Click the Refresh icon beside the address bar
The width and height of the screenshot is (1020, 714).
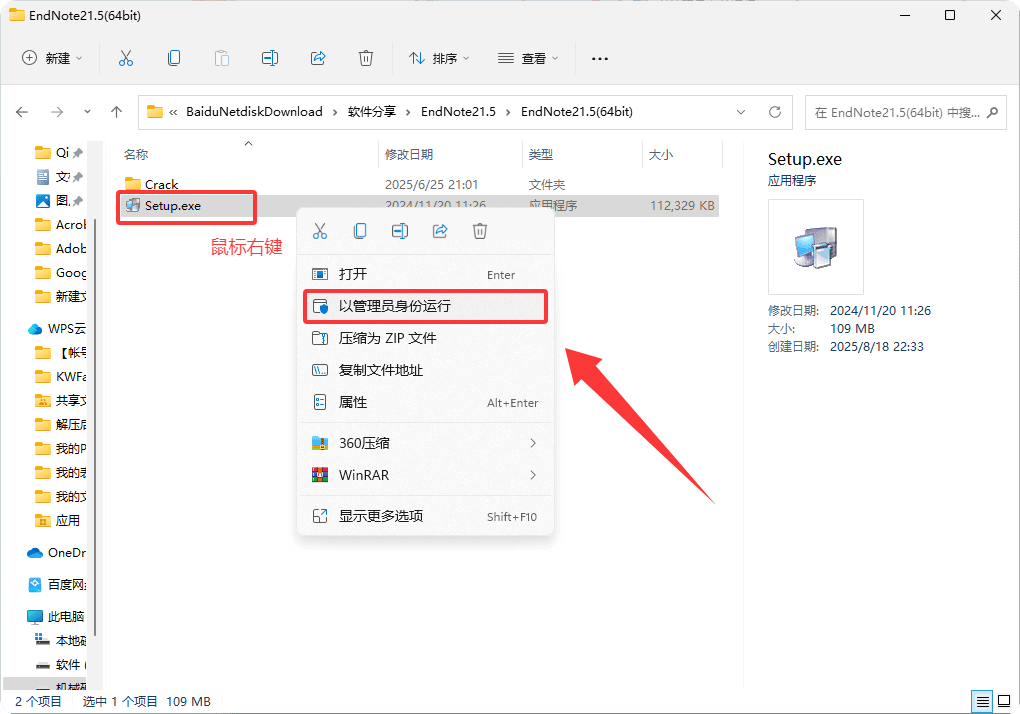tap(775, 112)
